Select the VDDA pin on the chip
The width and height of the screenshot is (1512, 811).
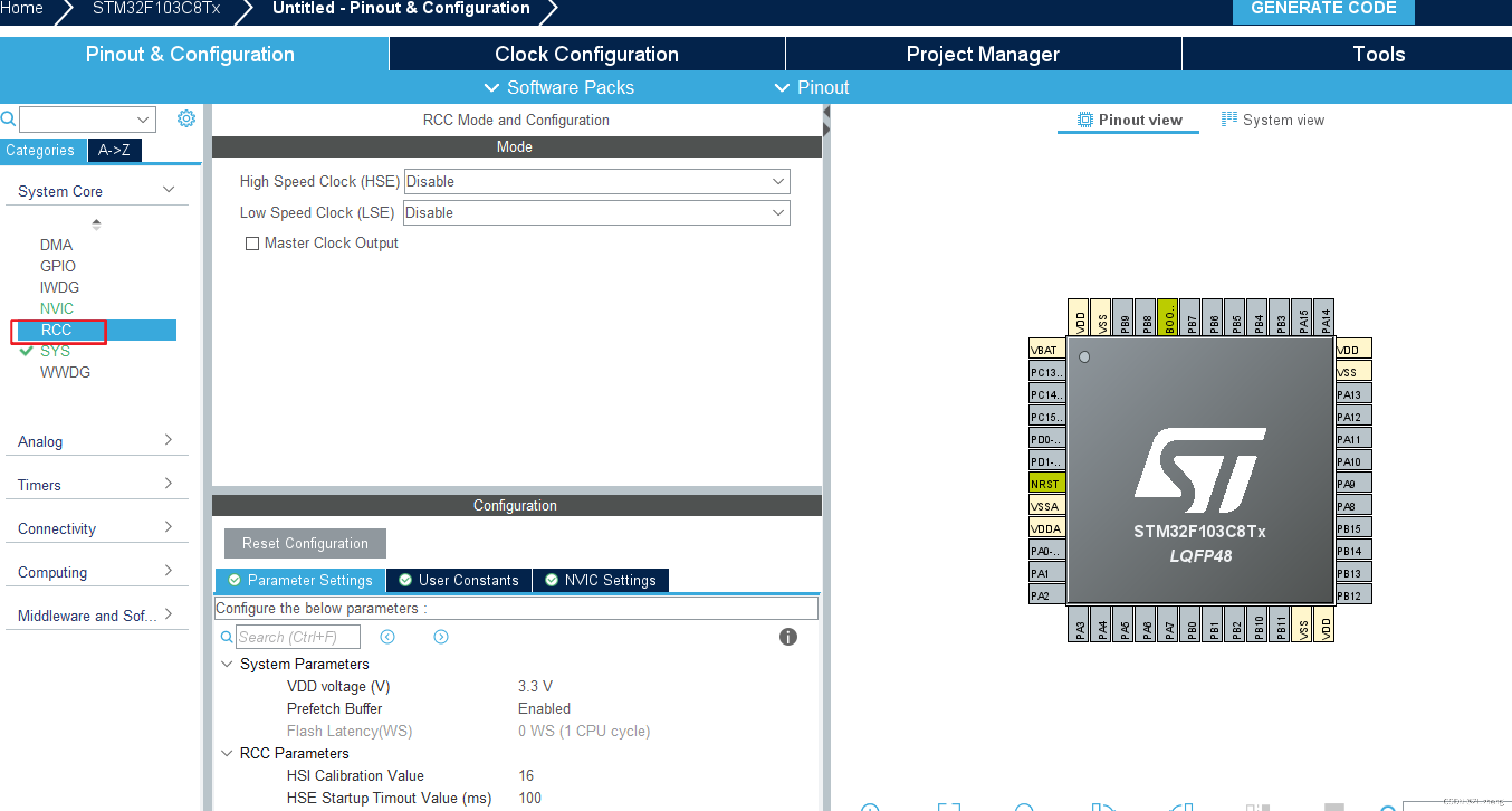pyautogui.click(x=1047, y=528)
